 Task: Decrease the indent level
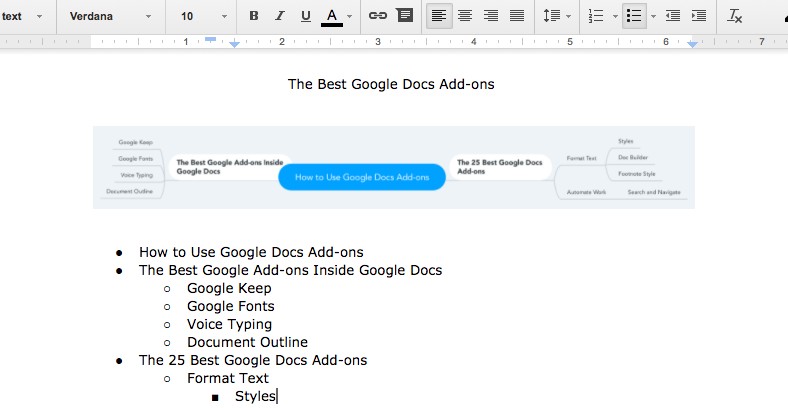click(673, 16)
